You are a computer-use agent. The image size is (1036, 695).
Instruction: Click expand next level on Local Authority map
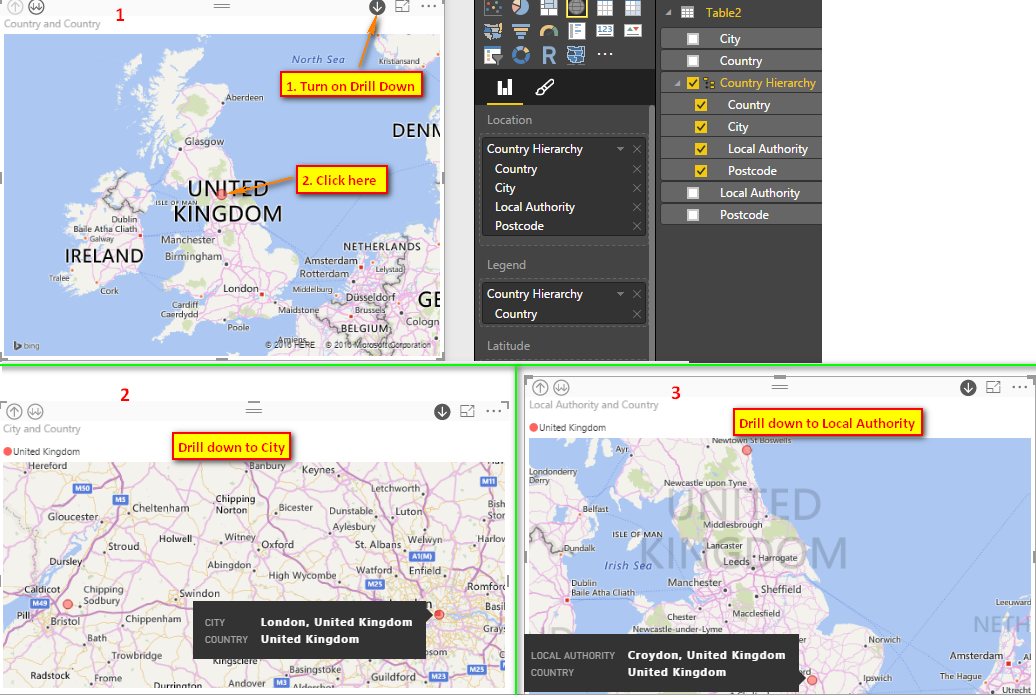coord(562,387)
